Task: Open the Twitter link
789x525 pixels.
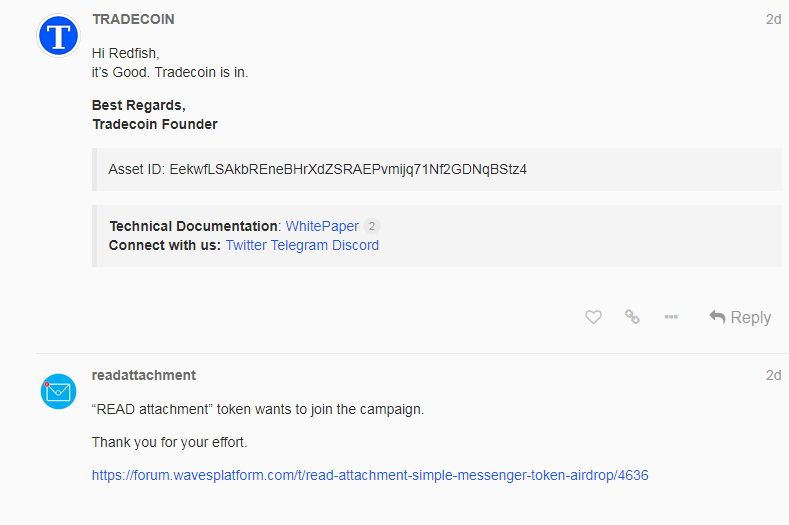Action: pos(246,245)
